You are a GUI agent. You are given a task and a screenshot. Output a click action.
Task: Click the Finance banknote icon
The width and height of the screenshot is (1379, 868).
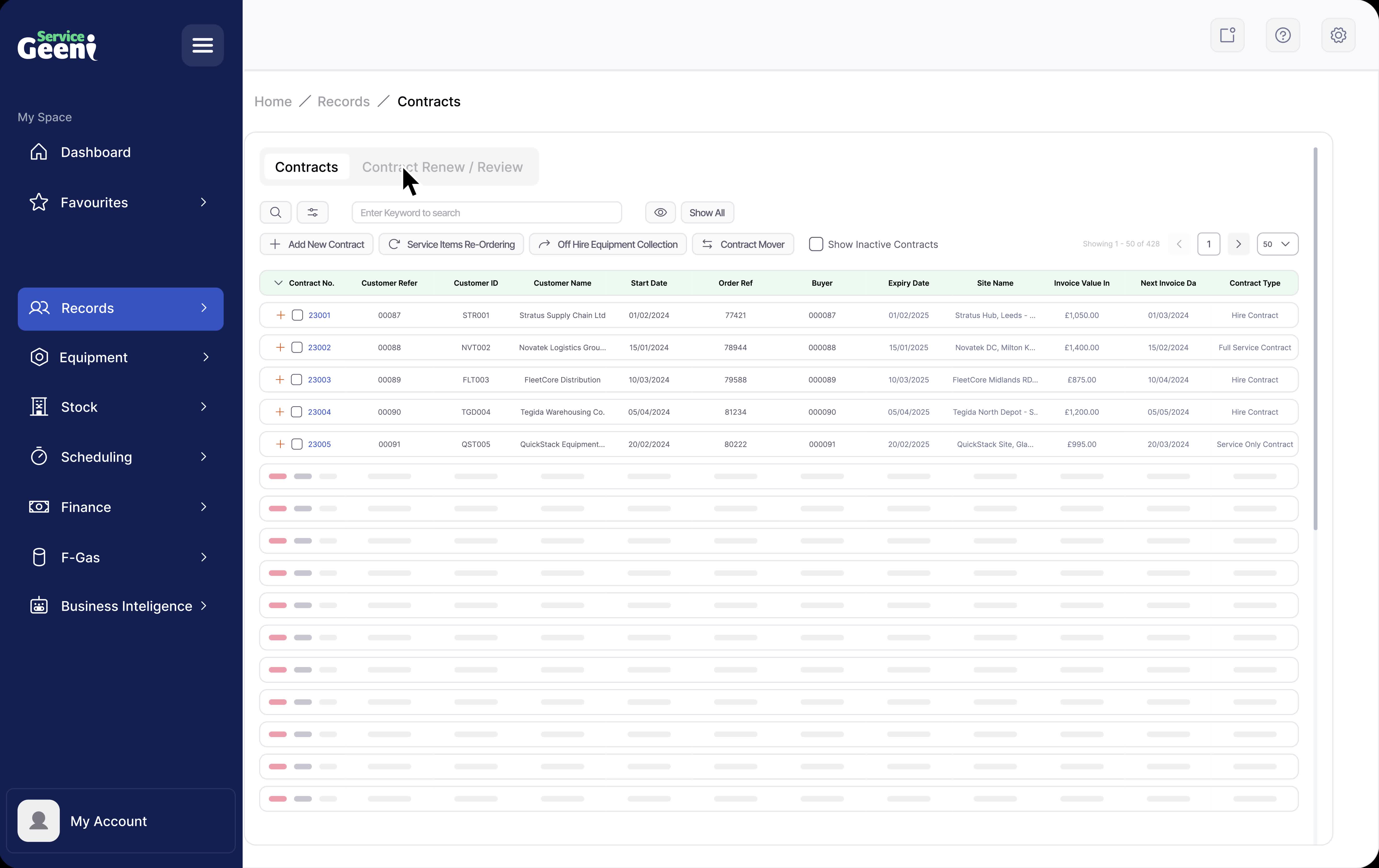(39, 507)
